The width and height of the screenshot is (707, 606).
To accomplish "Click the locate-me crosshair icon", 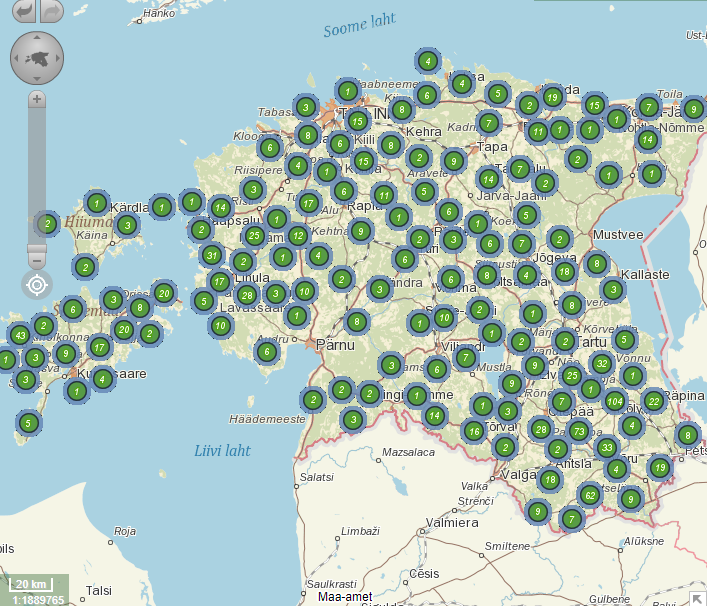I will (37, 285).
